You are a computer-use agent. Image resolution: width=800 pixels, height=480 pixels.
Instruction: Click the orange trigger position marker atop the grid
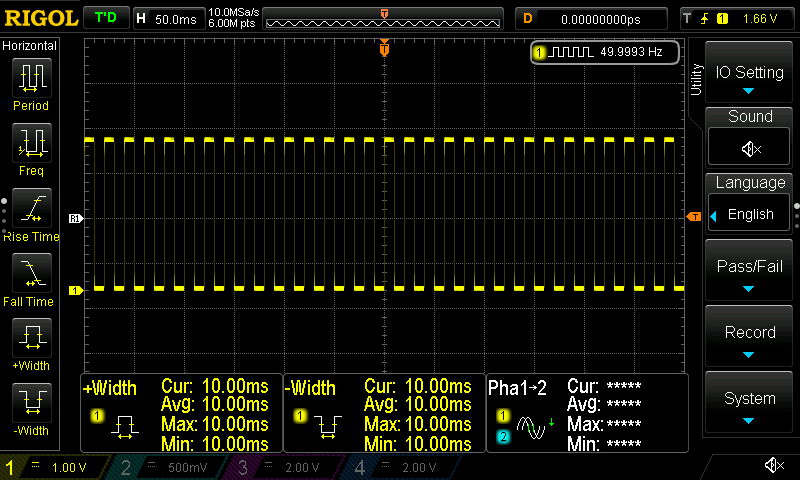384,49
